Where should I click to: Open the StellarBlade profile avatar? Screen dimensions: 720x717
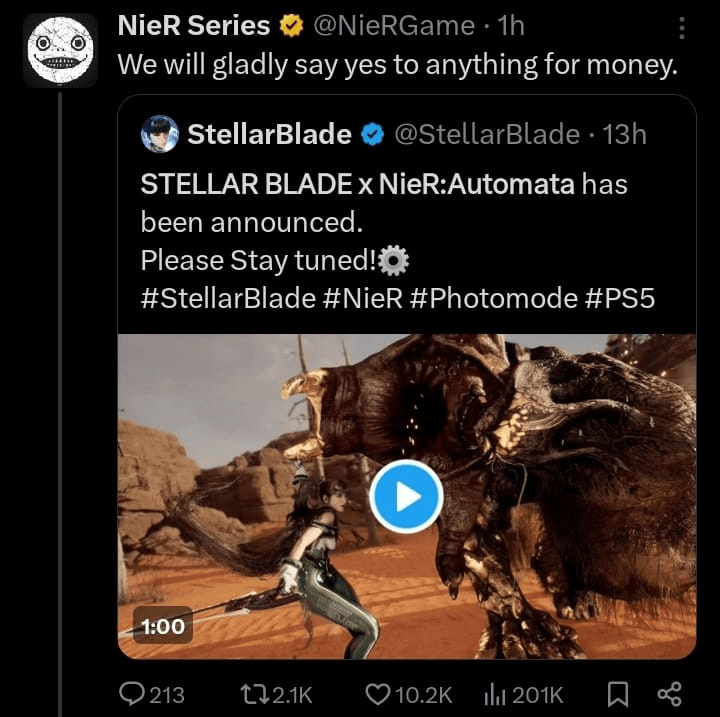160,134
